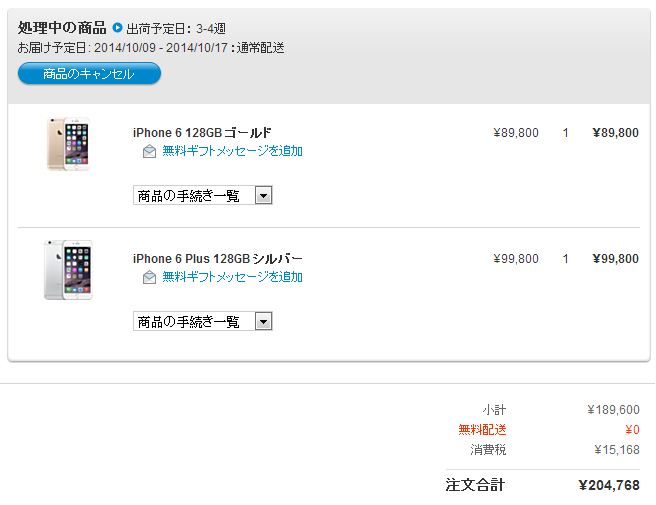Viewport: 656px width, 505px height.
Task: Click the silver iPhone 6 Plus thumbnail
Action: (x=68, y=270)
